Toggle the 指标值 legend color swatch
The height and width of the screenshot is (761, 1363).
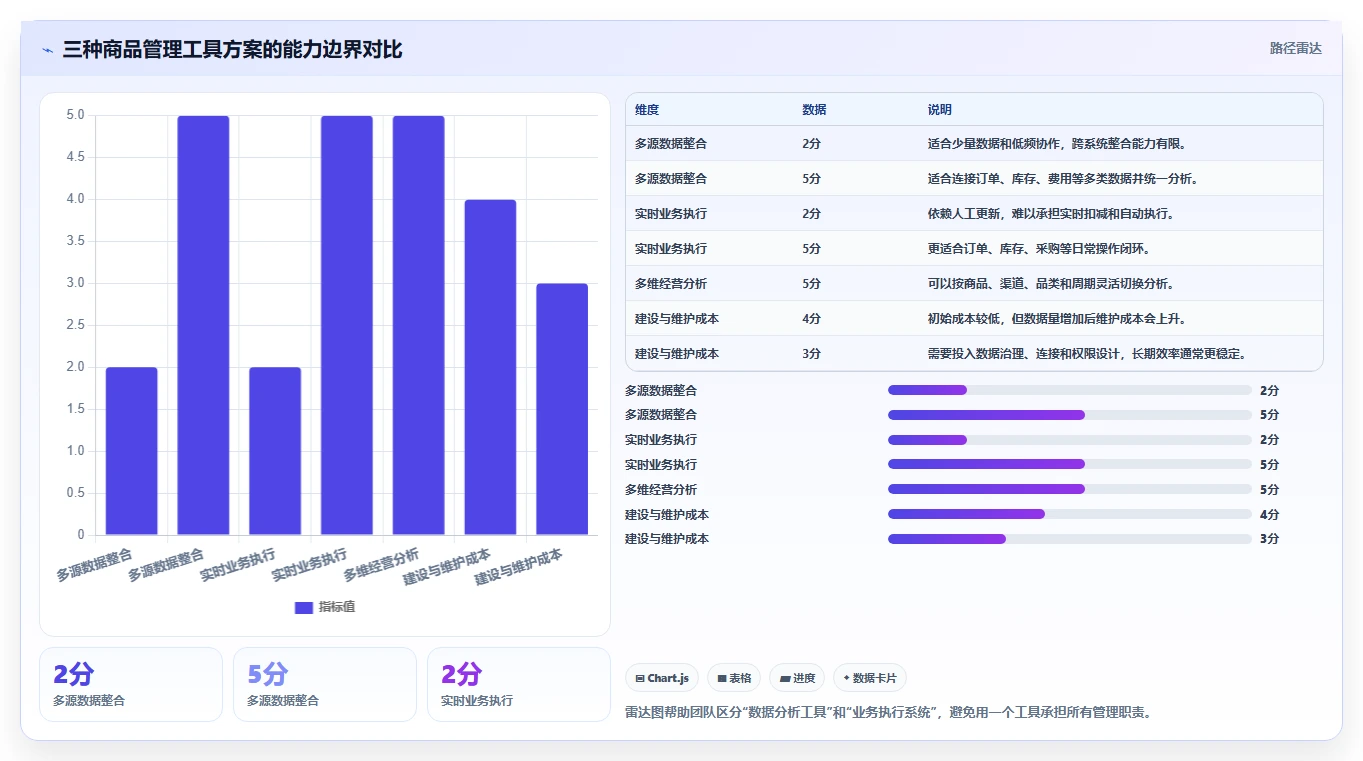tap(304, 607)
